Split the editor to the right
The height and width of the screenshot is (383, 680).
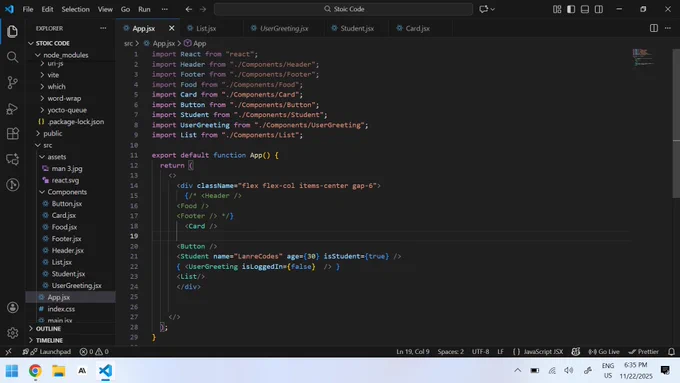(x=654, y=28)
